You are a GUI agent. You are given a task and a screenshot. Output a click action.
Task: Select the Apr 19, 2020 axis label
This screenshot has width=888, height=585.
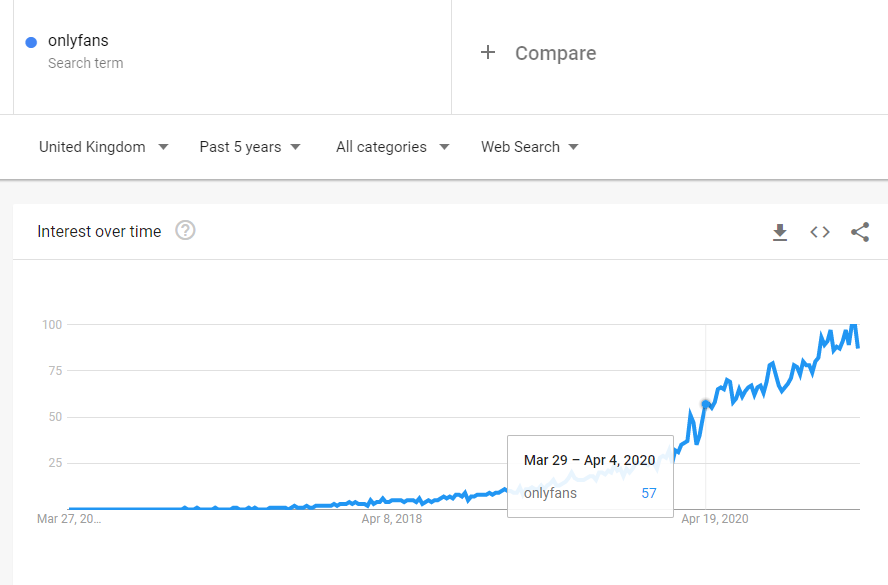(x=714, y=519)
